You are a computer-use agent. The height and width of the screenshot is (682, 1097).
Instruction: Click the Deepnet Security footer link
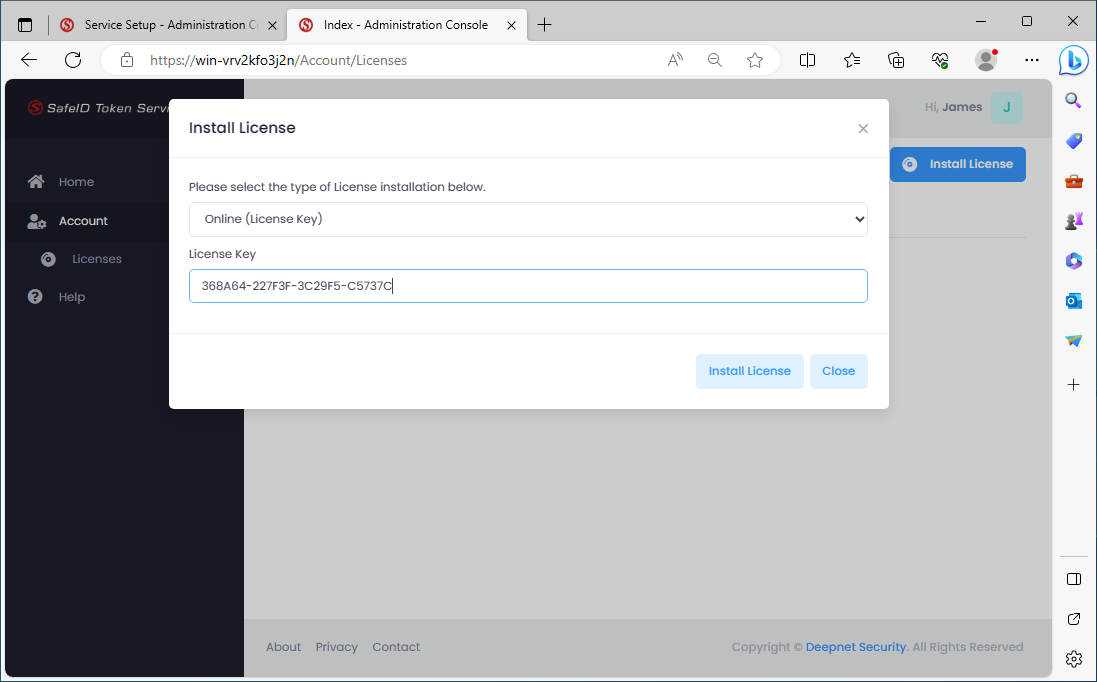click(x=856, y=647)
